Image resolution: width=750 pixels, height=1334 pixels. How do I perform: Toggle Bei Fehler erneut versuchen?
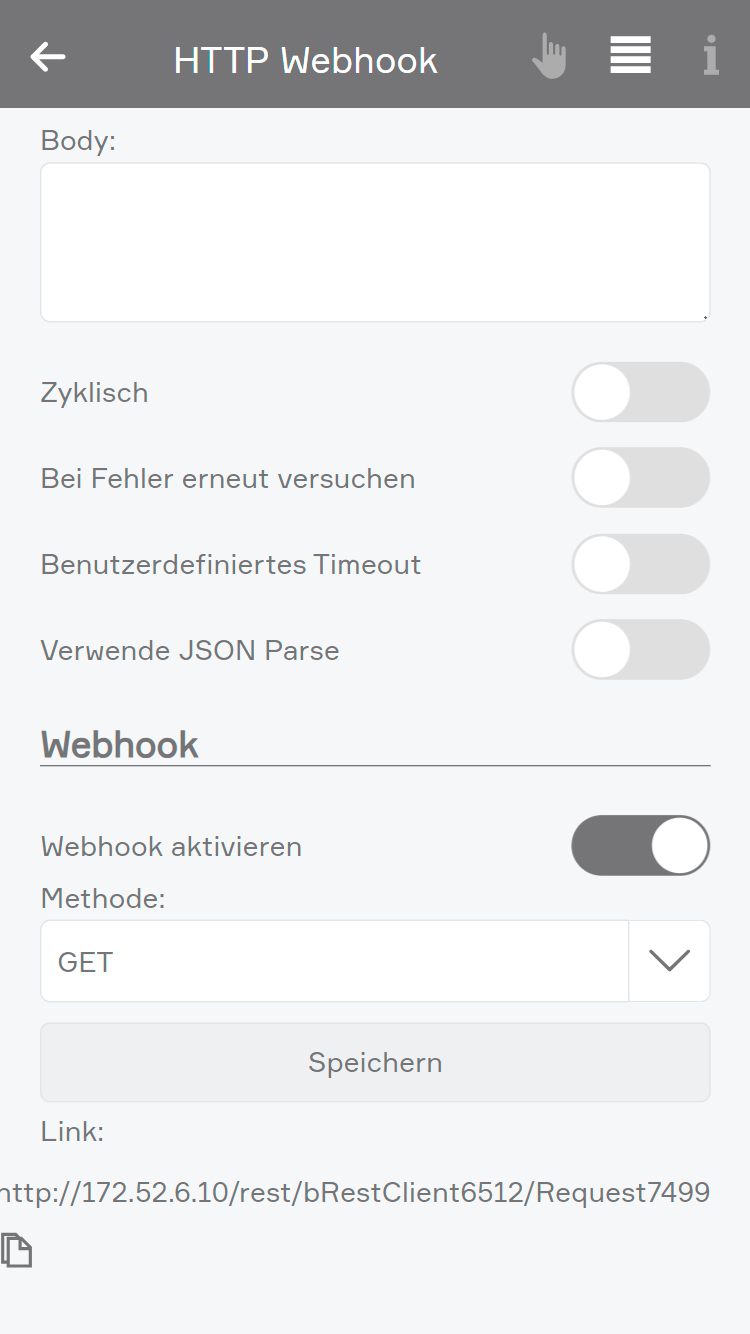[640, 478]
